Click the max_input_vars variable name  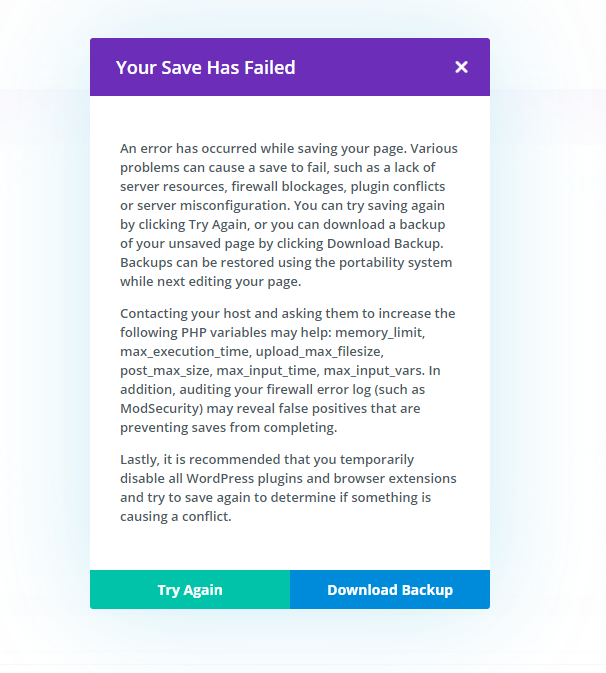tap(370, 371)
